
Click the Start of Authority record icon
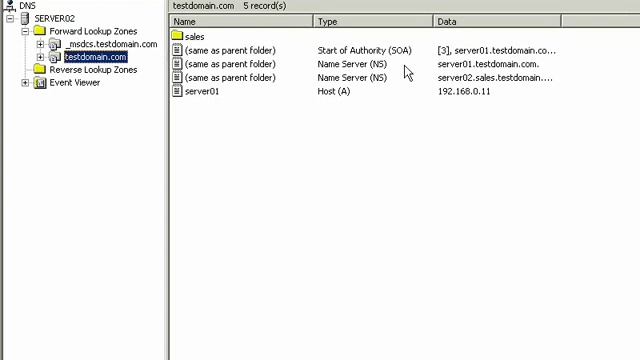(x=177, y=50)
